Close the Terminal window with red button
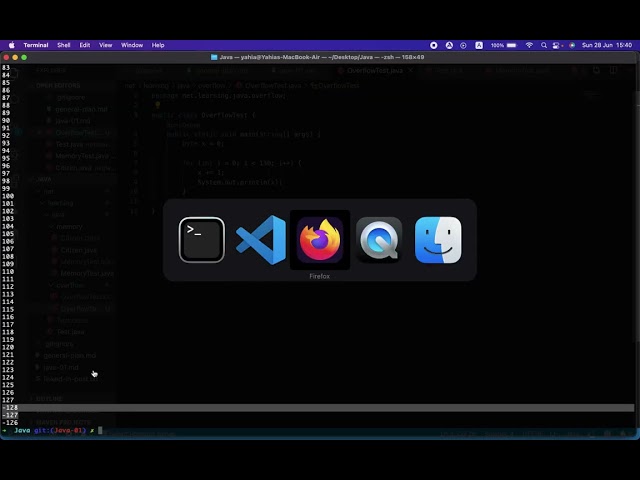640x480 pixels. [x=6, y=58]
